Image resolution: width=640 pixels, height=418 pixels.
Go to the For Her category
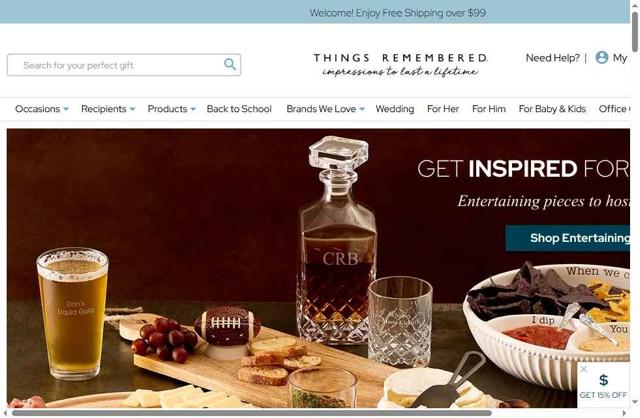(x=443, y=109)
